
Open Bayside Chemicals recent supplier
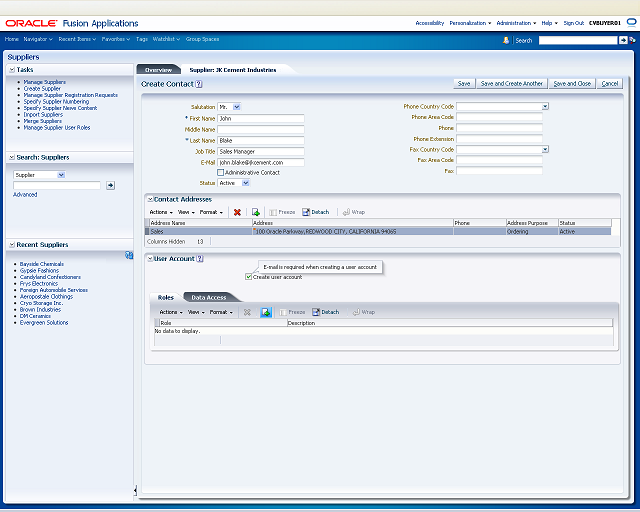[42, 264]
